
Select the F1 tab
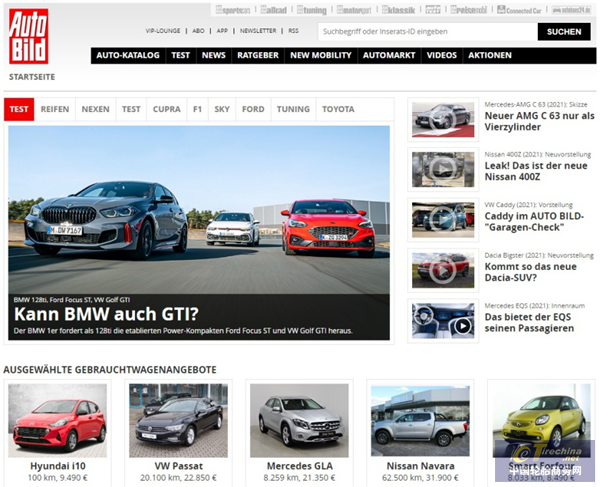pyautogui.click(x=197, y=109)
